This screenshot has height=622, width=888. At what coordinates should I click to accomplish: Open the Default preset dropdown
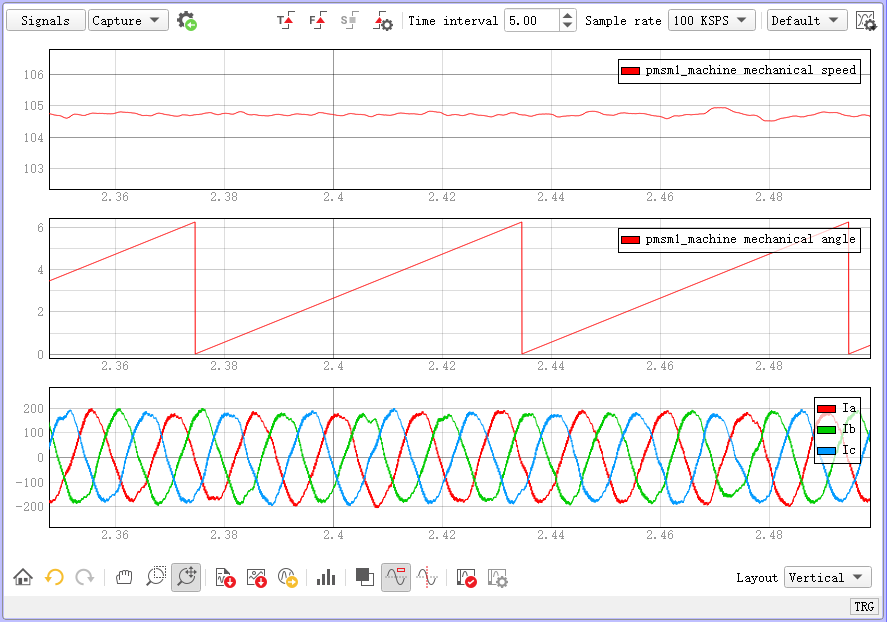807,21
